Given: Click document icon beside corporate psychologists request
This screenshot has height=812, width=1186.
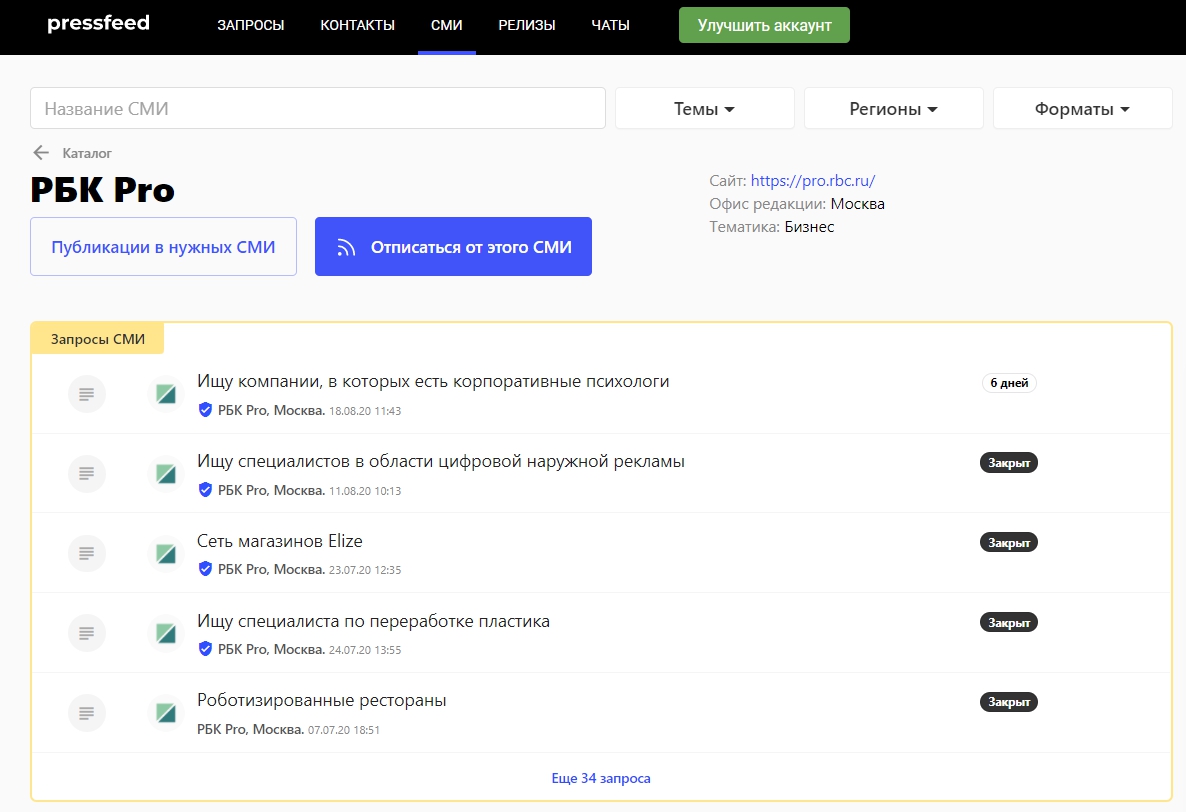Looking at the screenshot, I should click(x=86, y=394).
